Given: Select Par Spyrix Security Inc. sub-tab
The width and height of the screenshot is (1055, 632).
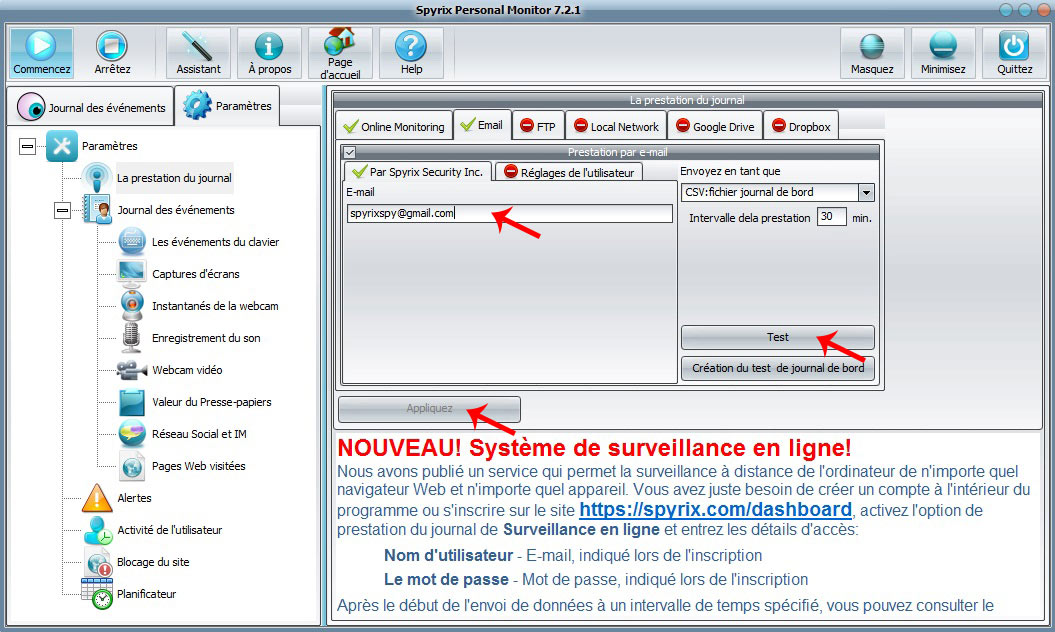Looking at the screenshot, I should 418,172.
